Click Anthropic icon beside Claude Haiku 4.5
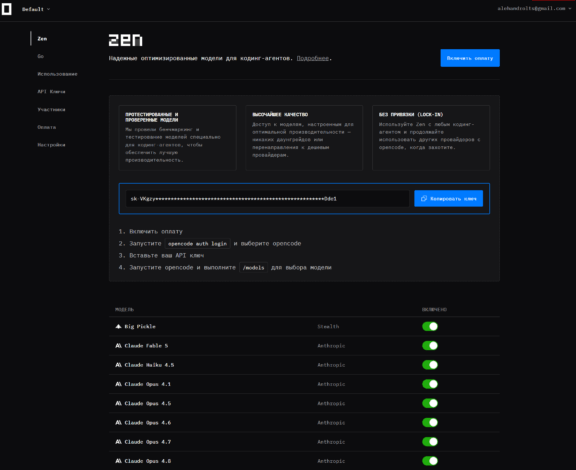Viewport: 576px width, 470px height. 118,365
